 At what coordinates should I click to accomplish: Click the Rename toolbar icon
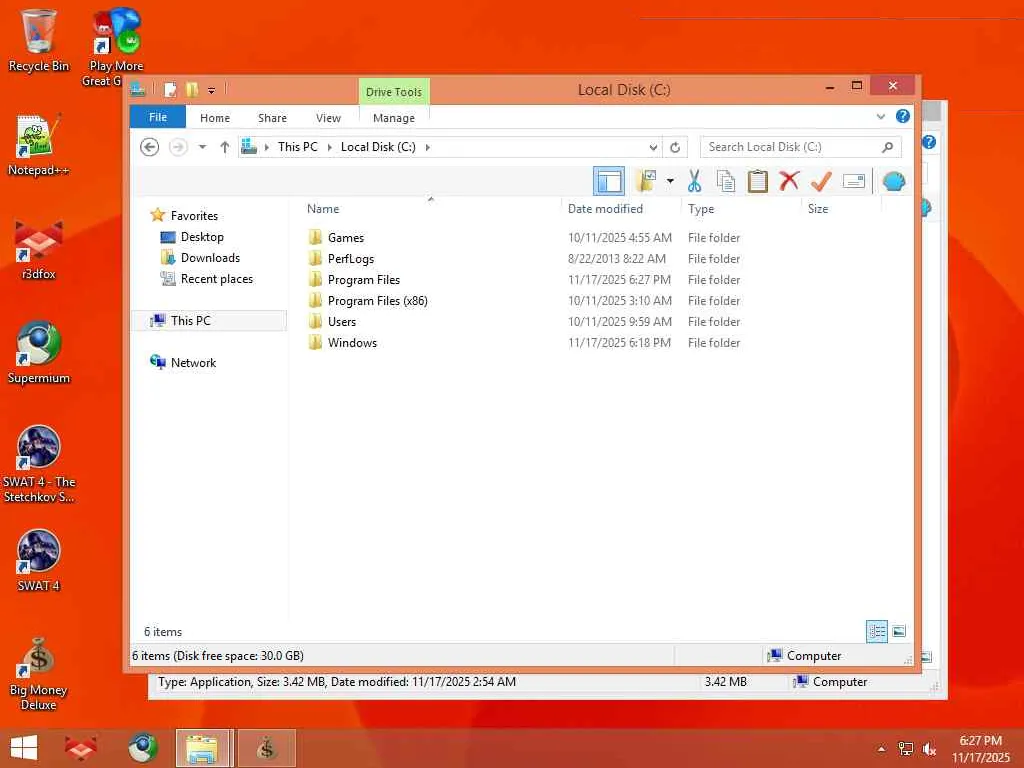854,181
